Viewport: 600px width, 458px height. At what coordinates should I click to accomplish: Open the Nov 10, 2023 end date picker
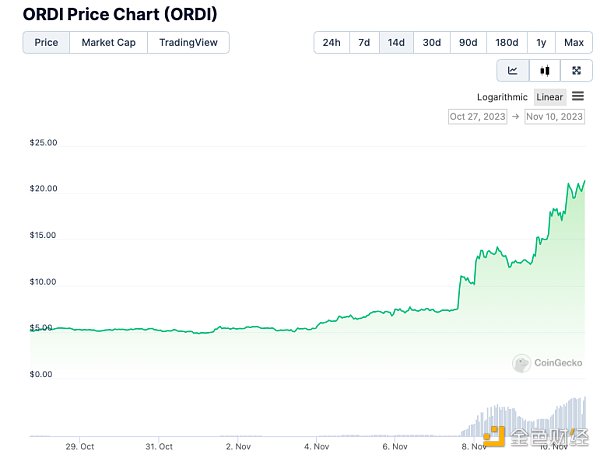tap(554, 117)
